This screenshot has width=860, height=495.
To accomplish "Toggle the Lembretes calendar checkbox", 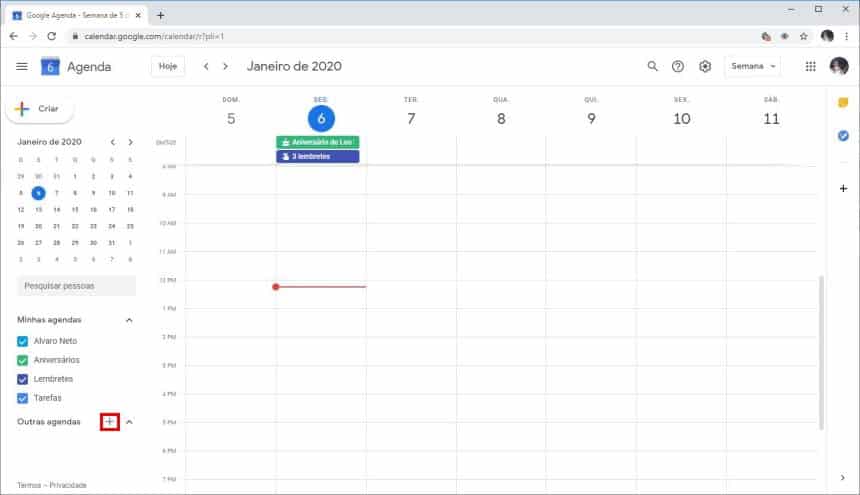I will pyautogui.click(x=22, y=379).
